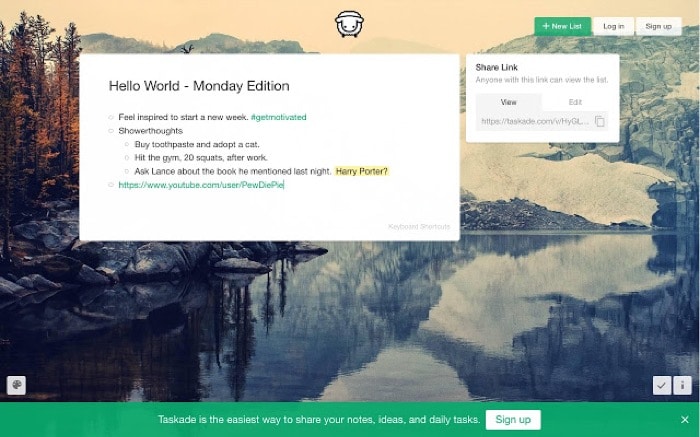Click bullet beside 'Buy toothpaste and adopt a cat'
Image resolution: width=700 pixels, height=437 pixels.
[x=127, y=144]
